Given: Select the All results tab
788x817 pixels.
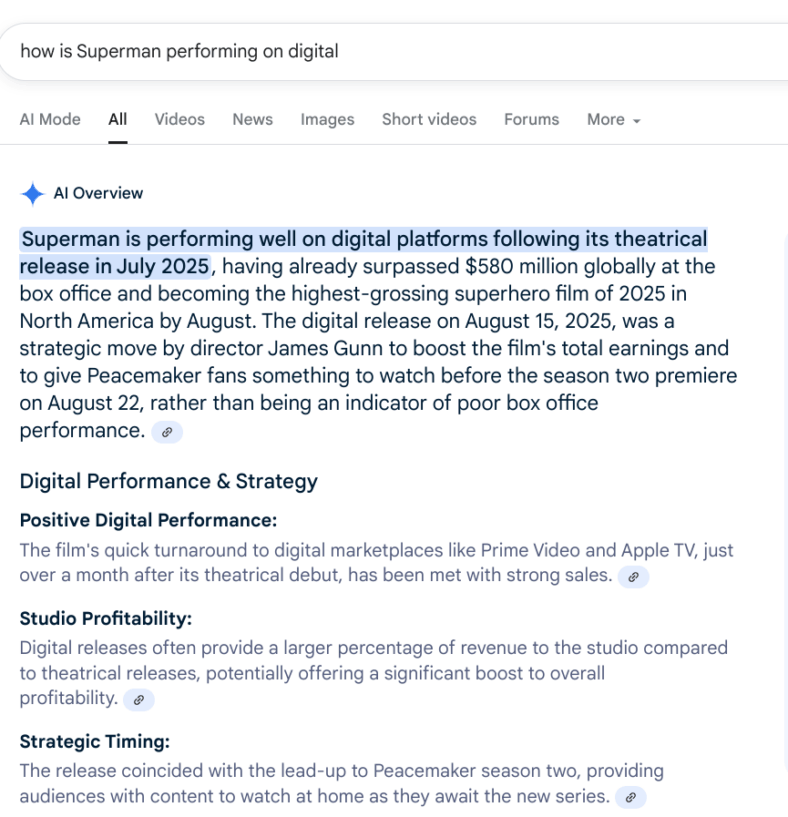Looking at the screenshot, I should pyautogui.click(x=118, y=120).
